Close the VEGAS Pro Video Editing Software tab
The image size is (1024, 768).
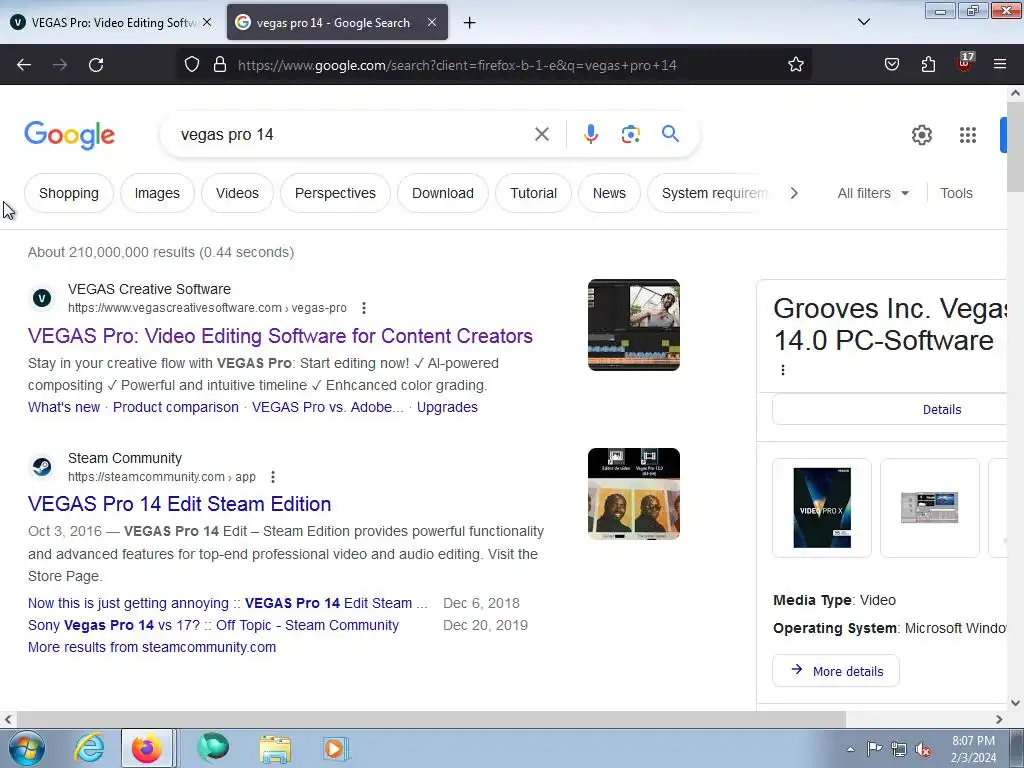coord(207,22)
